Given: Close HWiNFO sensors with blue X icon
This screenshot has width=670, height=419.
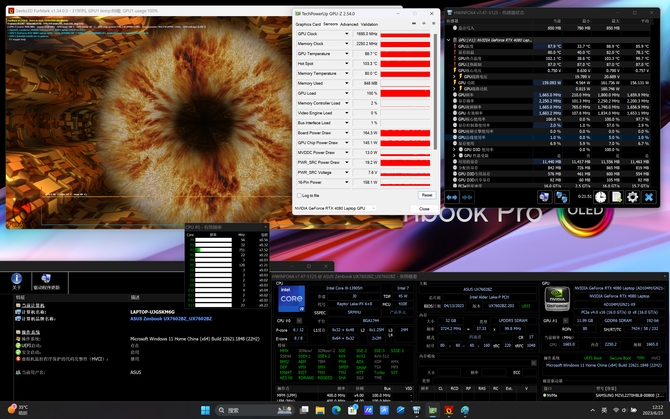Looking at the screenshot, I should (649, 197).
